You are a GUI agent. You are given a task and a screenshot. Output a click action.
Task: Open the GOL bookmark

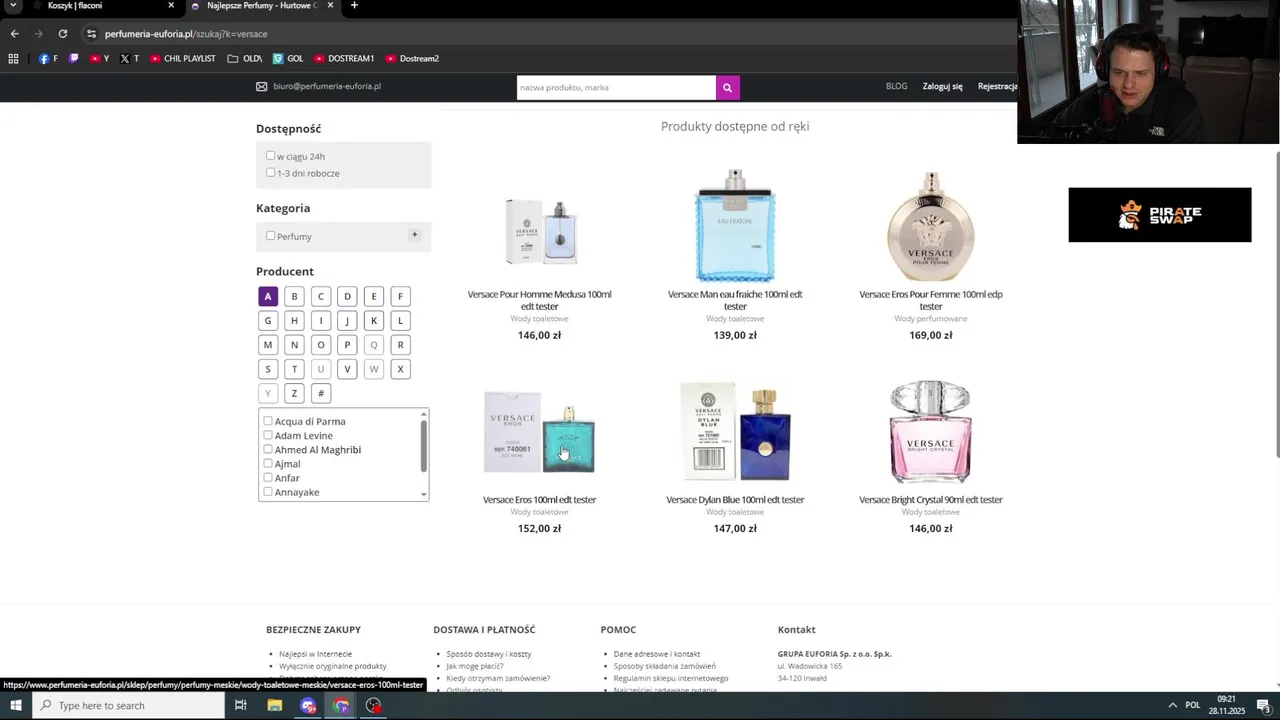coord(288,59)
